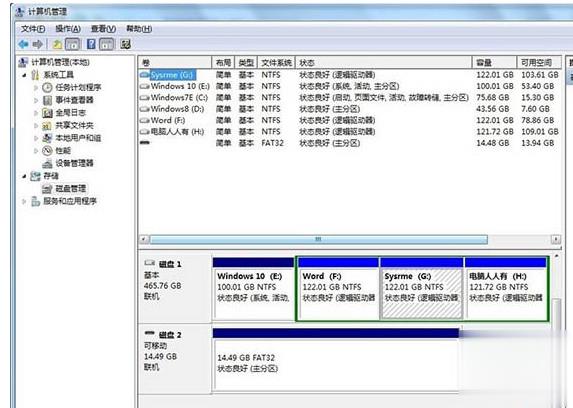Click the Forward arrow toolbar icon

[38, 44]
